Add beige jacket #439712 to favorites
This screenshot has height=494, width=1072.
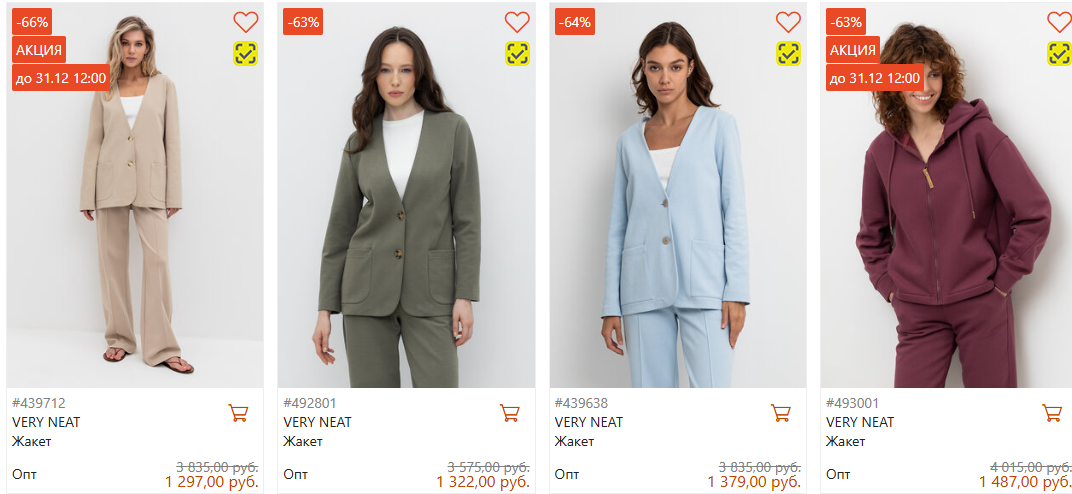(x=245, y=22)
